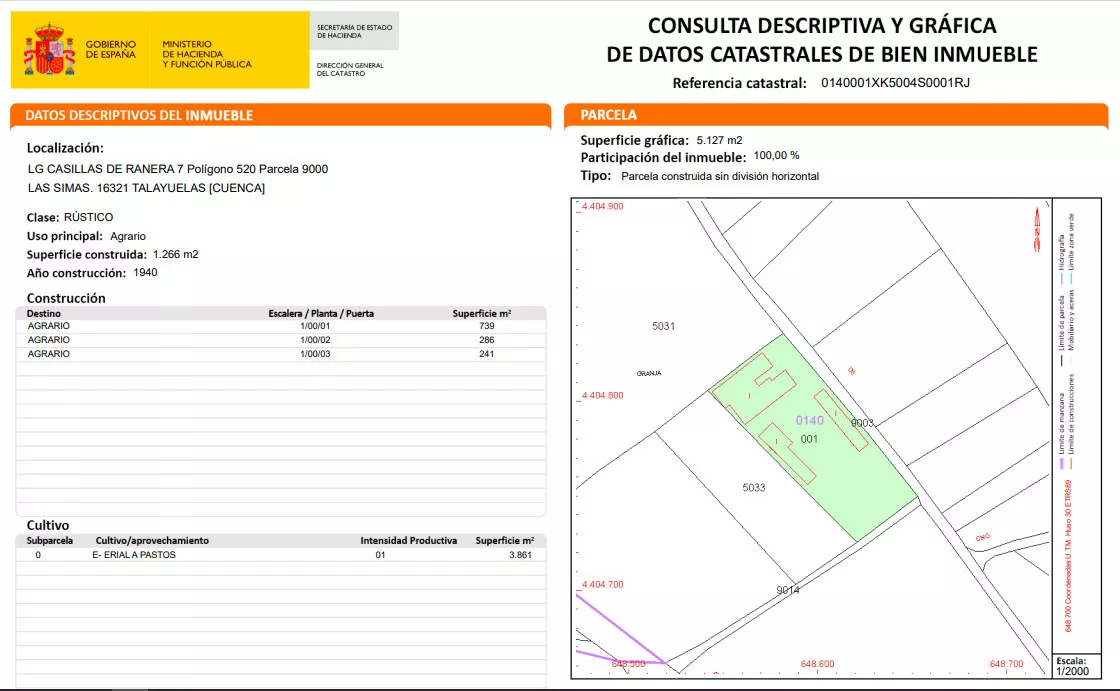Select Uso principal value 'Agrario'
The height and width of the screenshot is (691, 1120).
click(x=128, y=237)
